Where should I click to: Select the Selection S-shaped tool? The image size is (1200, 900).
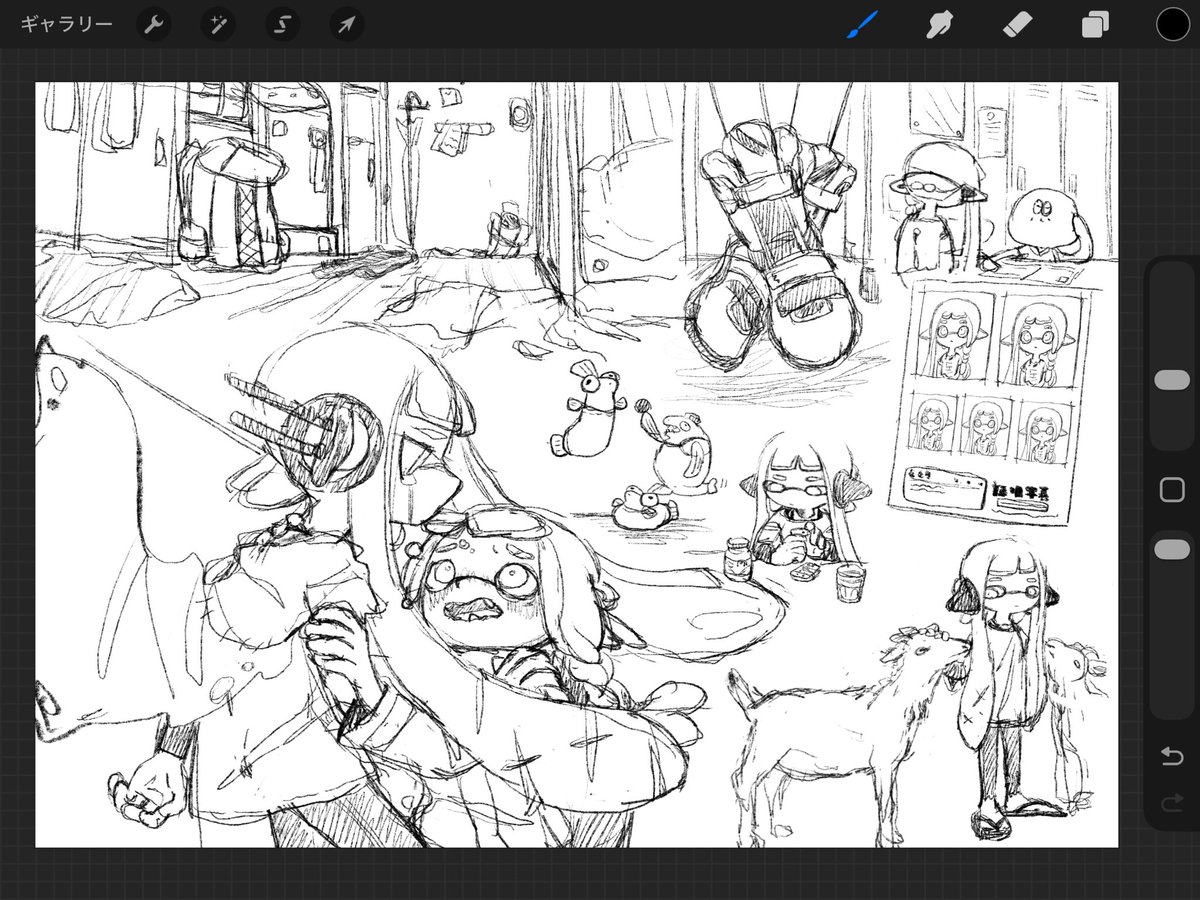coord(282,24)
